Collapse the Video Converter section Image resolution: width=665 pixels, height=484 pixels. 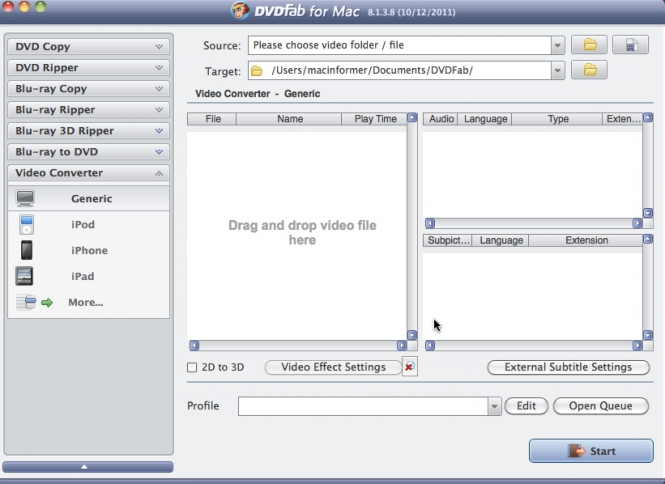[x=88, y=173]
